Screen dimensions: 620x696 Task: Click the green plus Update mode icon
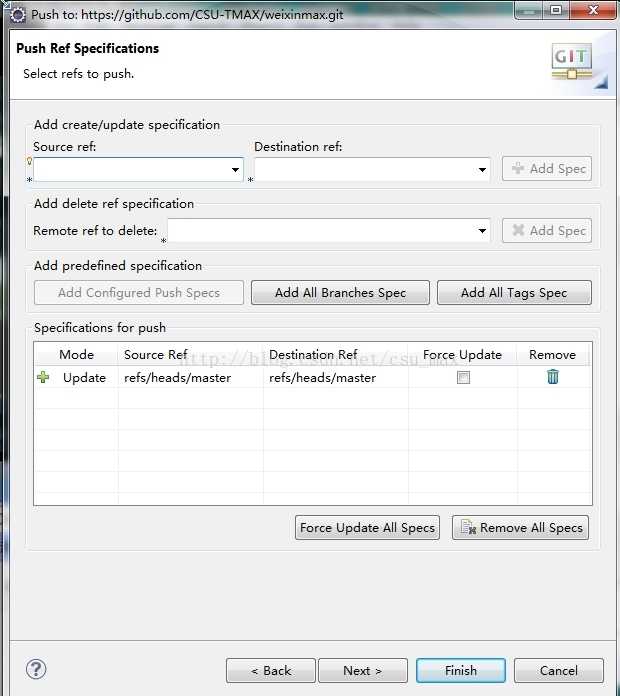pos(43,377)
